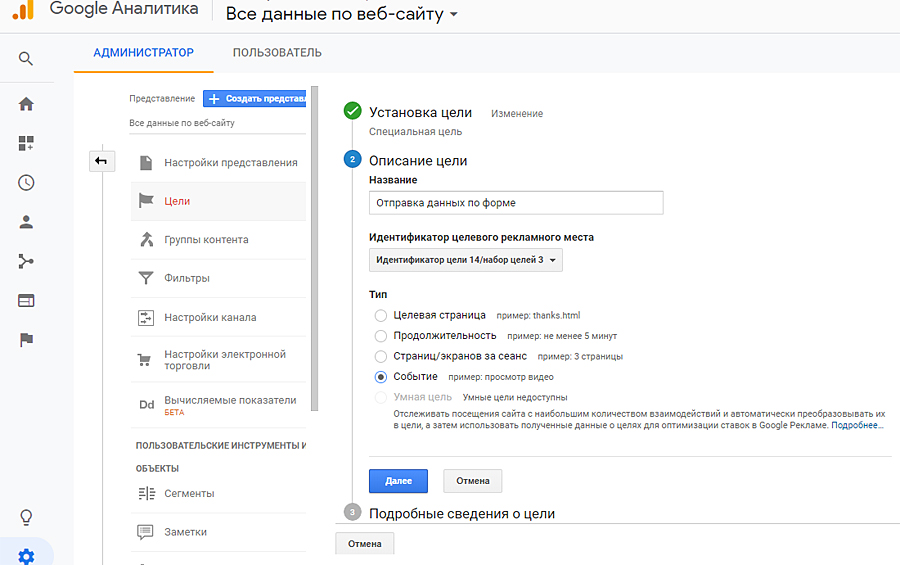
Task: Open goal ID slot dropdown
Action: pos(466,260)
